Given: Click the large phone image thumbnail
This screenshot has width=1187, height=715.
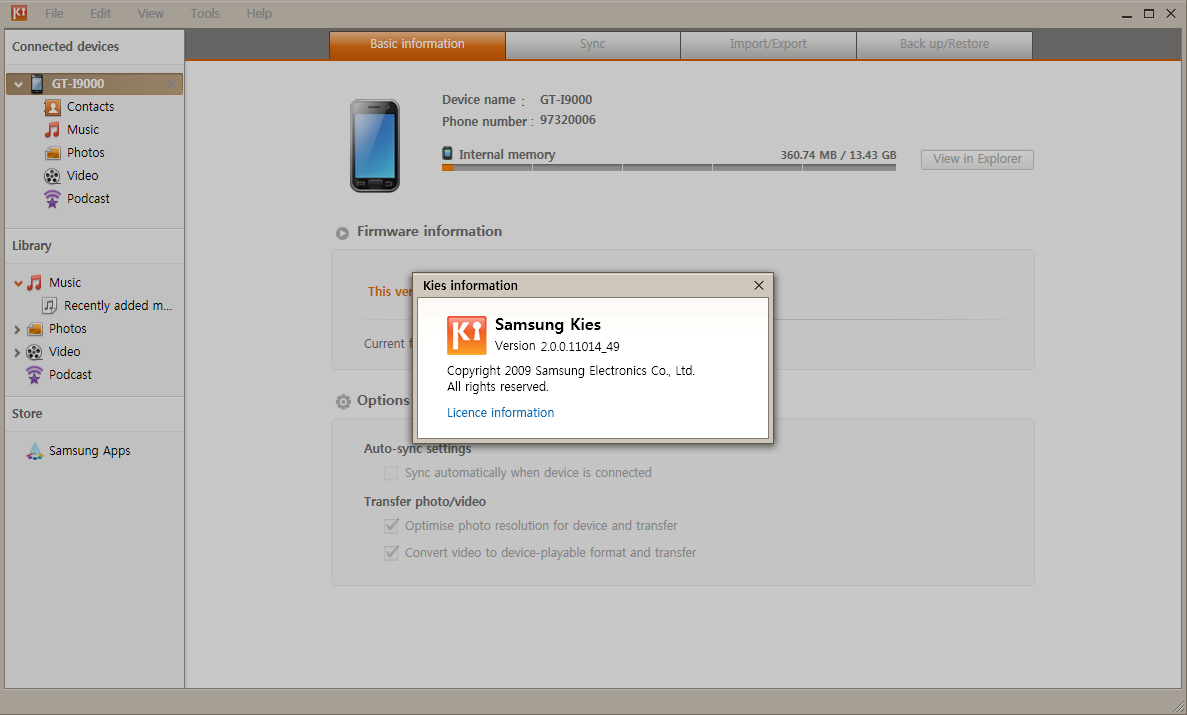Looking at the screenshot, I should click(375, 145).
